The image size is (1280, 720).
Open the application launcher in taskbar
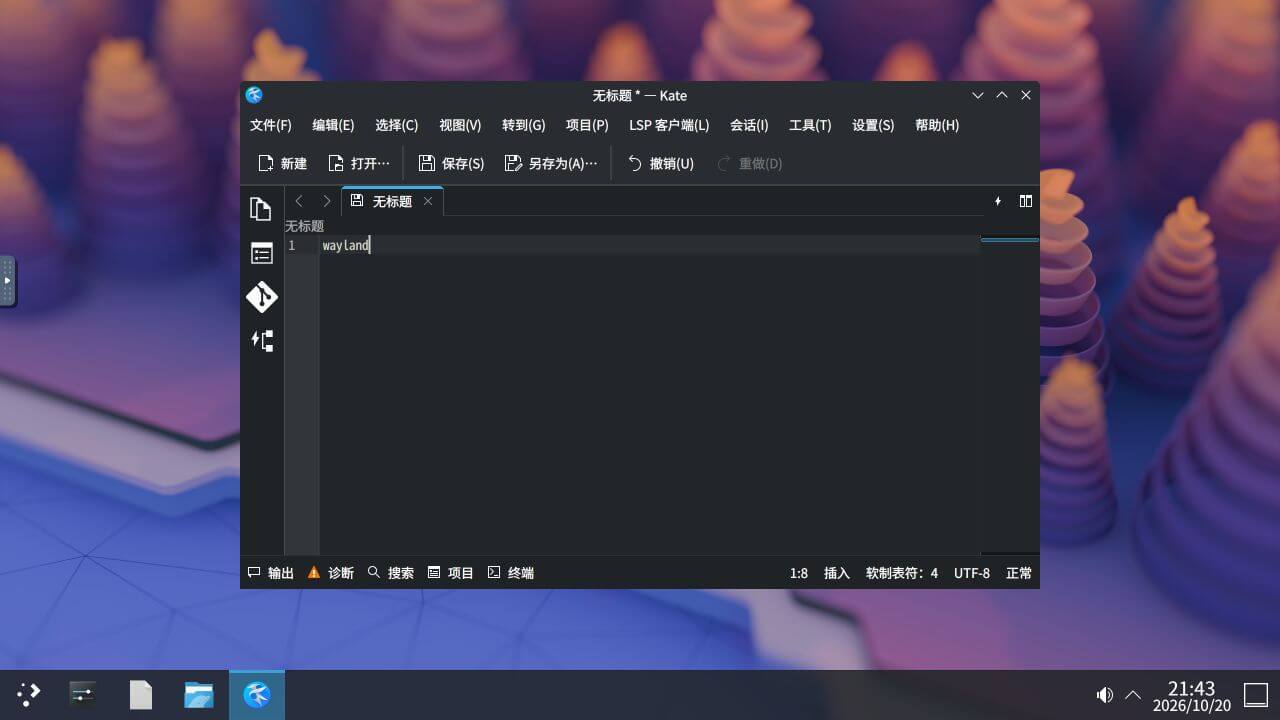(28, 694)
